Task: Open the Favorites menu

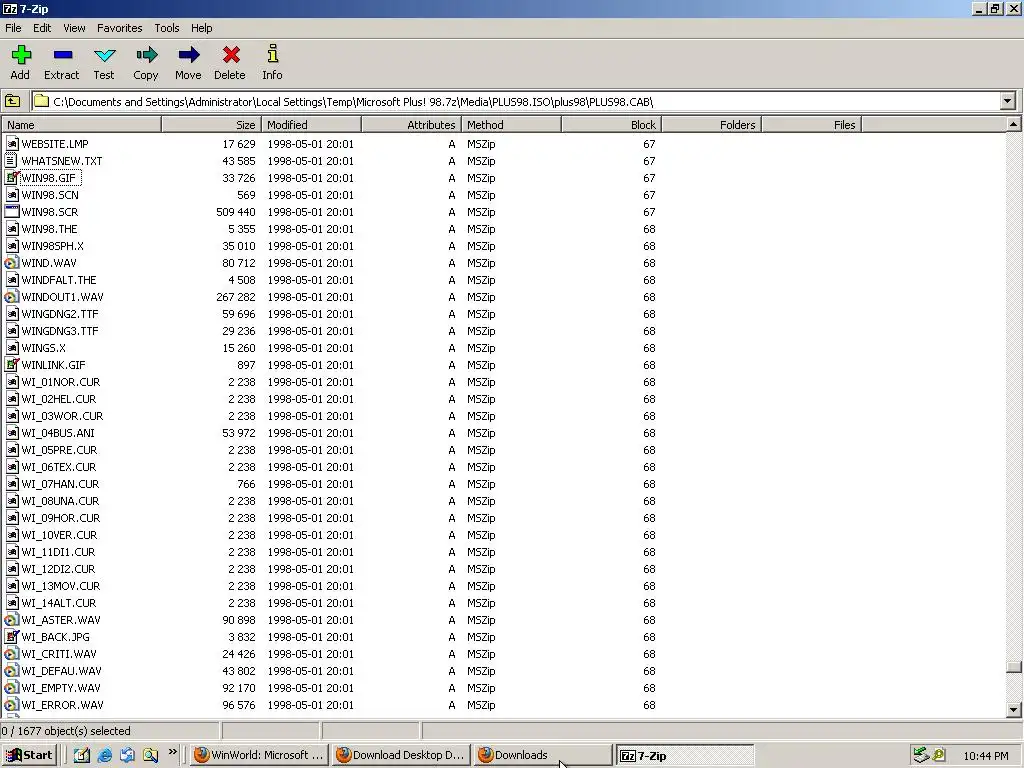Action: point(120,28)
